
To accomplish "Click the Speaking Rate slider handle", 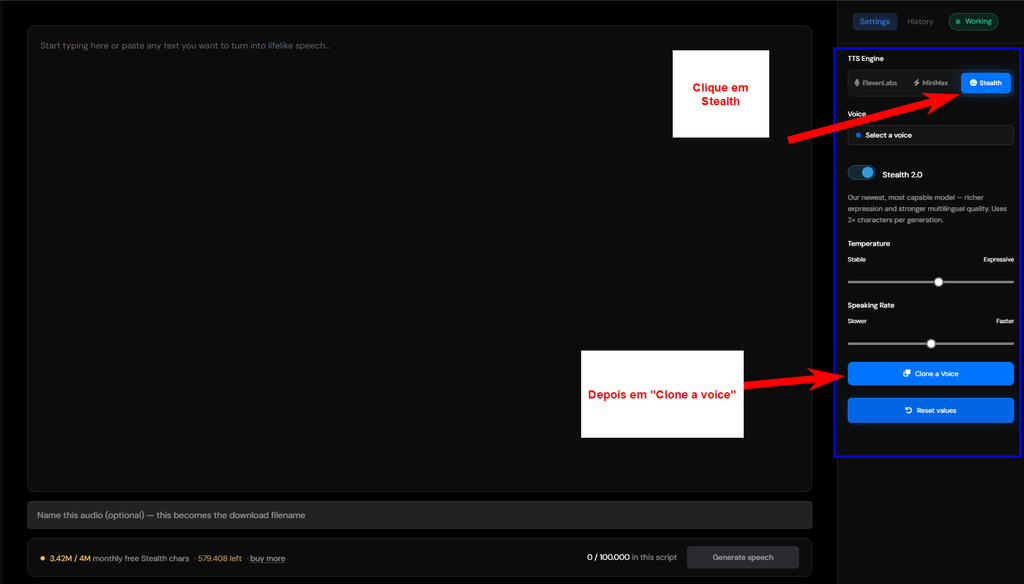I will [x=931, y=344].
